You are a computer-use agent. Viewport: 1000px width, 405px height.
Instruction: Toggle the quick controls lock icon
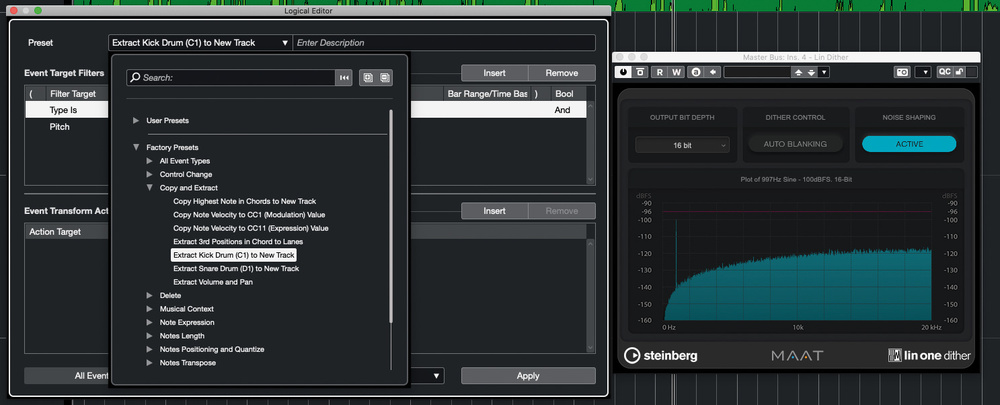click(x=959, y=72)
